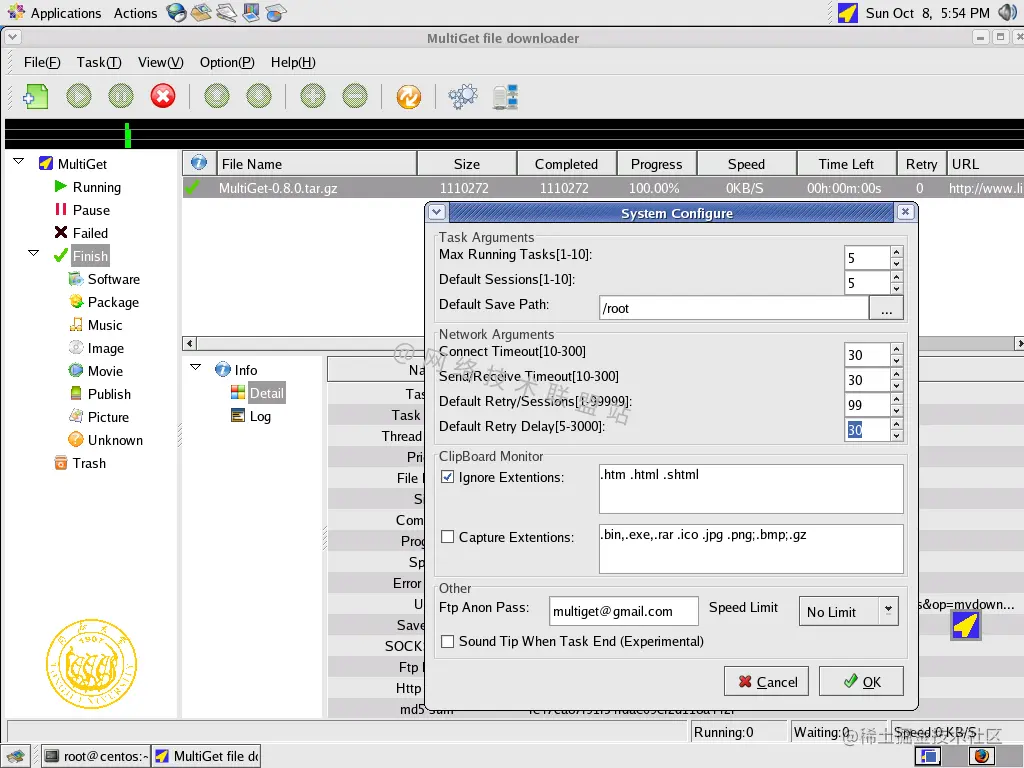The image size is (1024, 768).
Task: Add thread with plus toolbar icon
Action: pos(313,97)
